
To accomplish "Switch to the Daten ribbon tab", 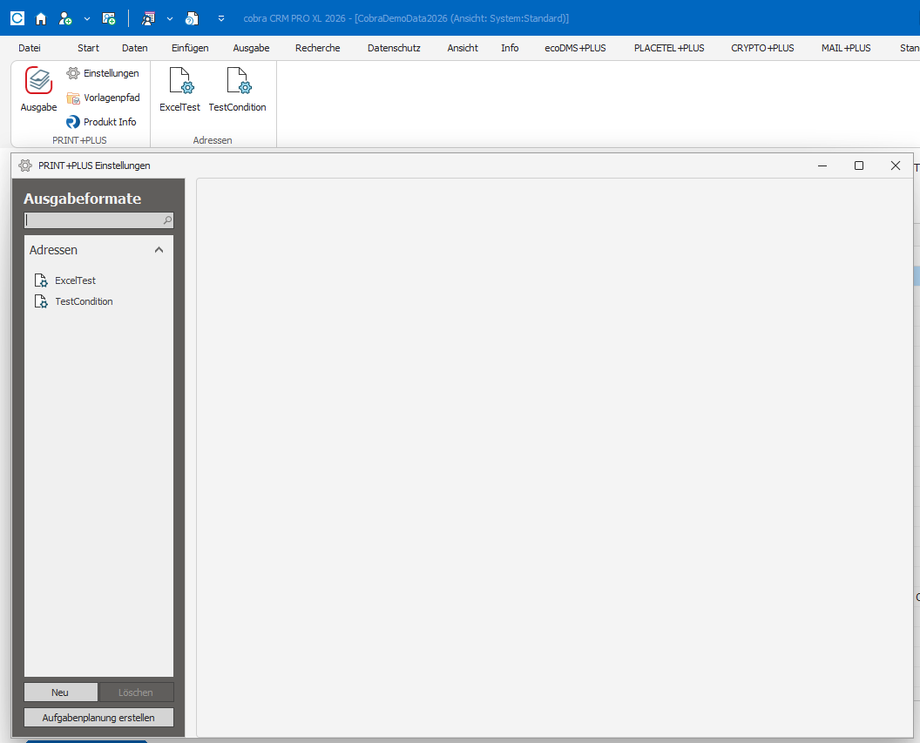I will click(135, 48).
